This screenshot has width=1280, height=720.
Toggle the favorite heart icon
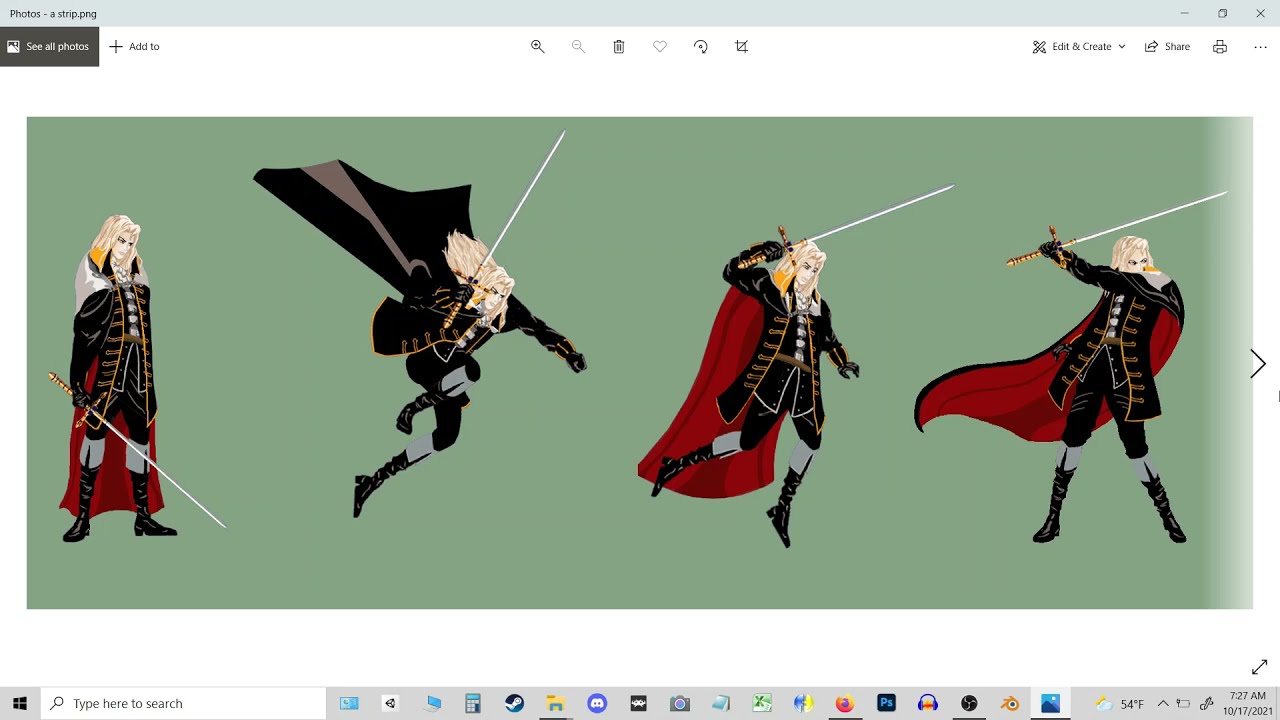coord(660,46)
